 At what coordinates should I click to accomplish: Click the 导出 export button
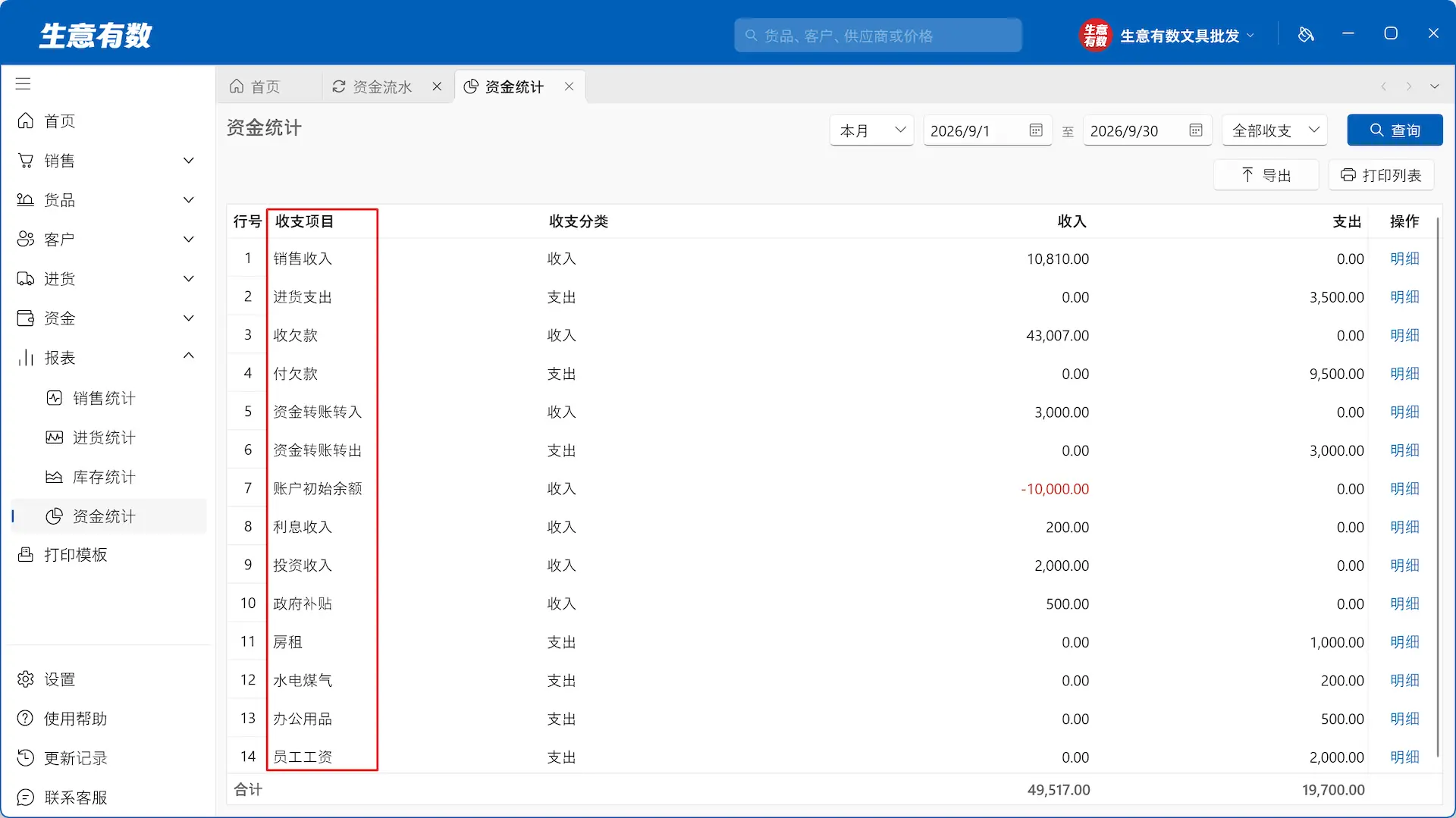(x=1266, y=175)
